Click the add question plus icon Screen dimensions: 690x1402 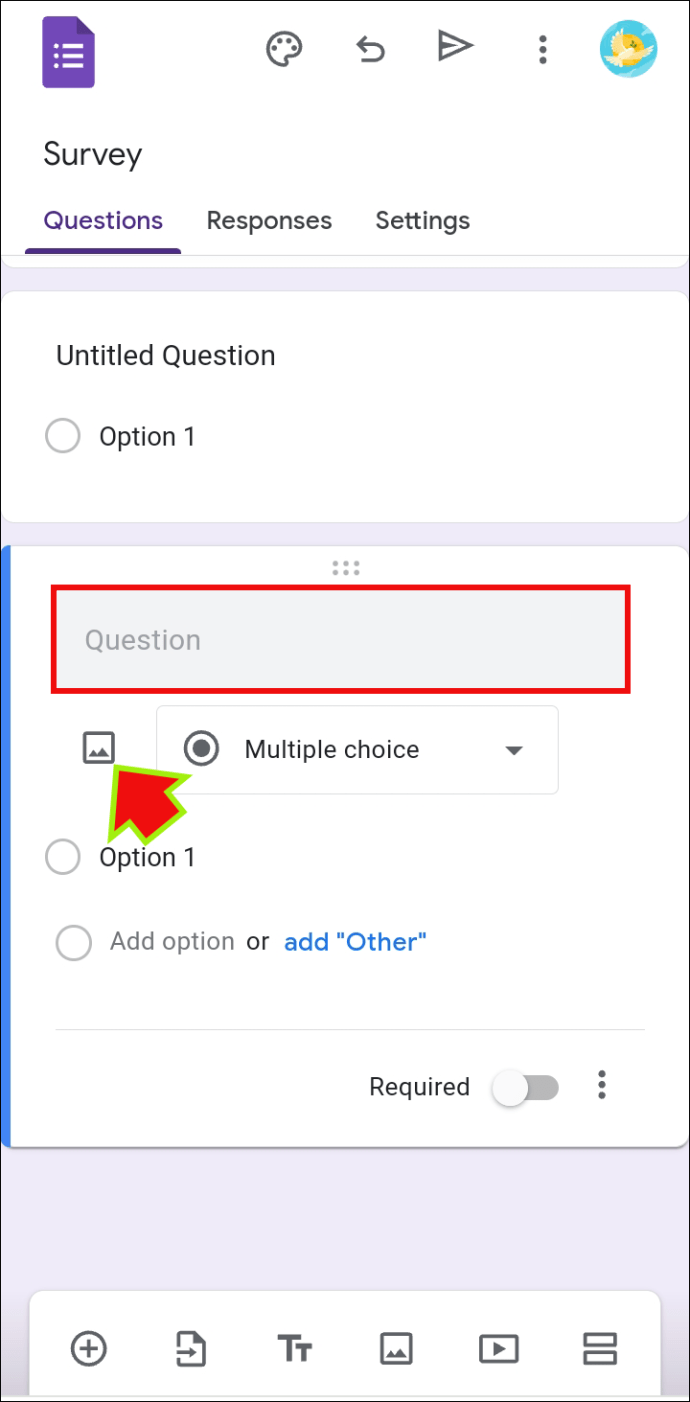(88, 1349)
